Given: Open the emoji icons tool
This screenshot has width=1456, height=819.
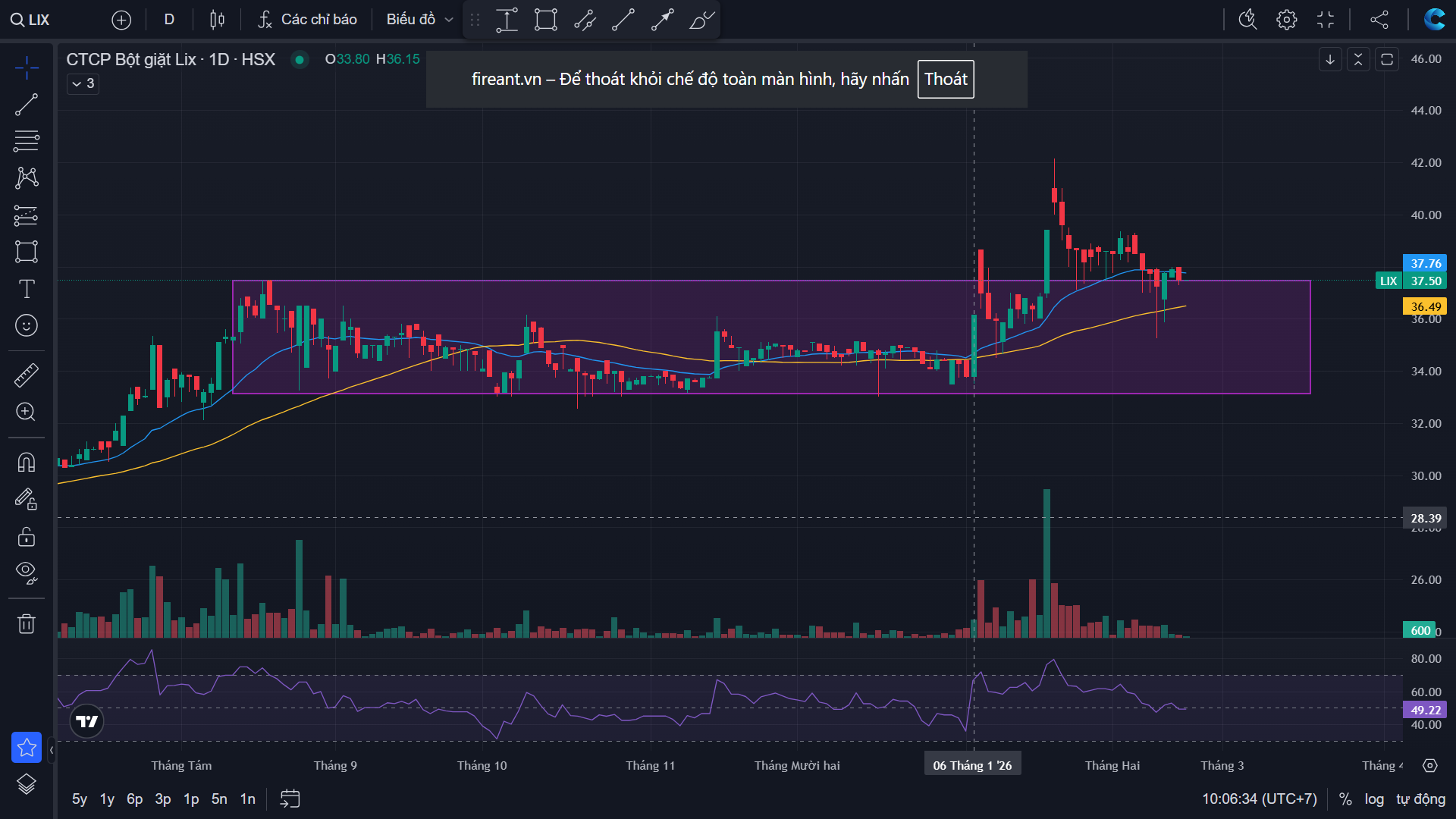Looking at the screenshot, I should (27, 326).
